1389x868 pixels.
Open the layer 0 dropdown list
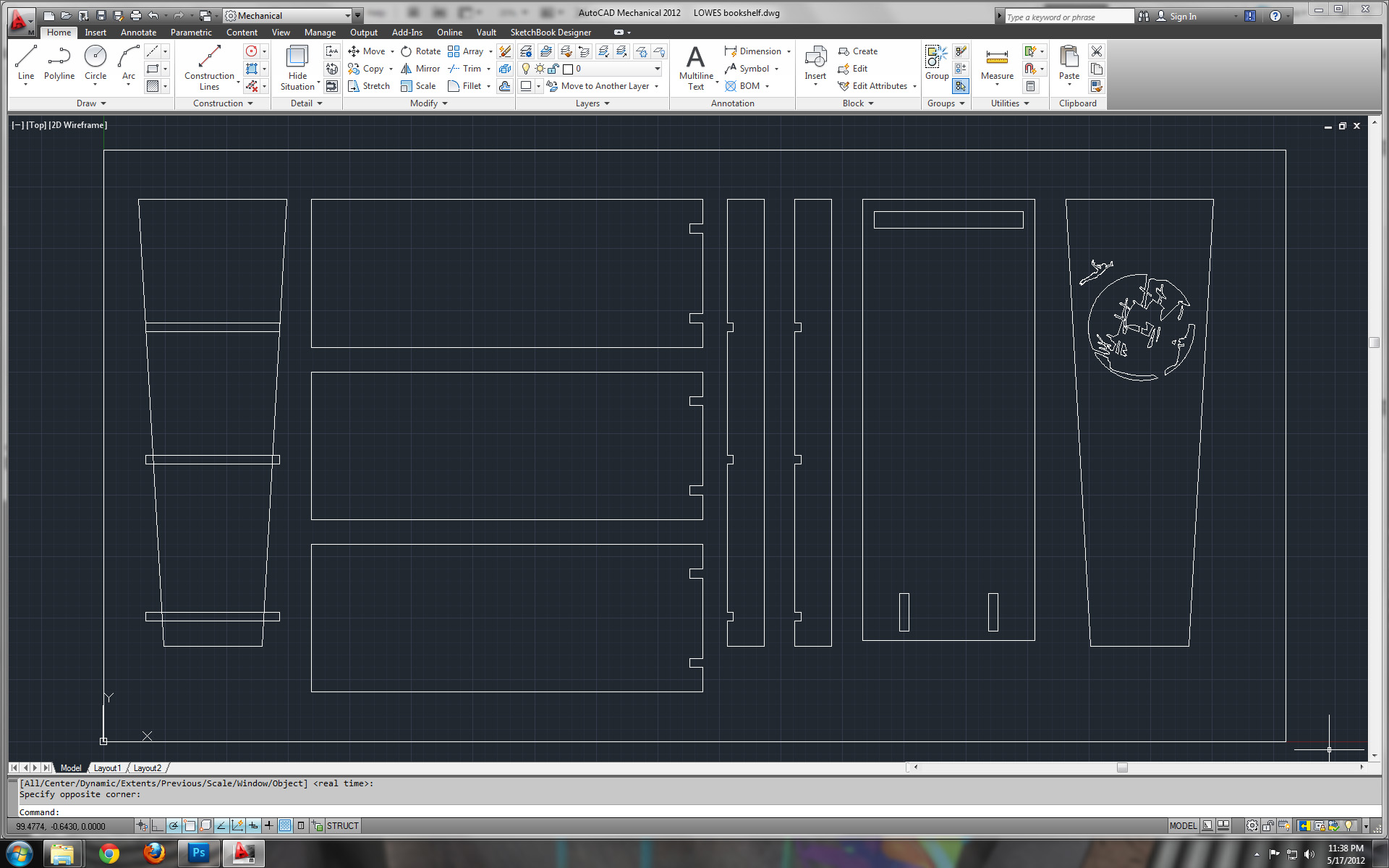[613, 69]
